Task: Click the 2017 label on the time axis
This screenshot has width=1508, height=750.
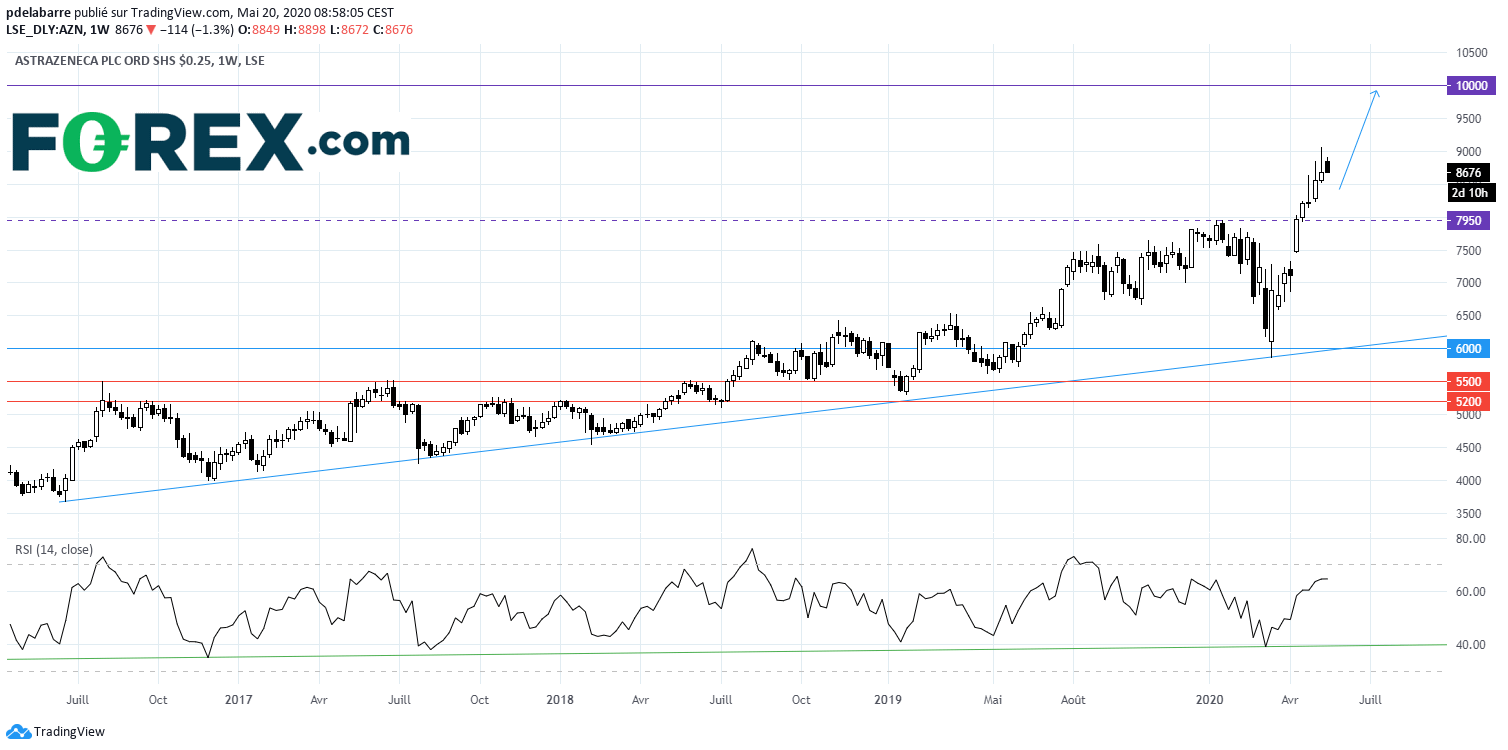Action: coord(238,700)
